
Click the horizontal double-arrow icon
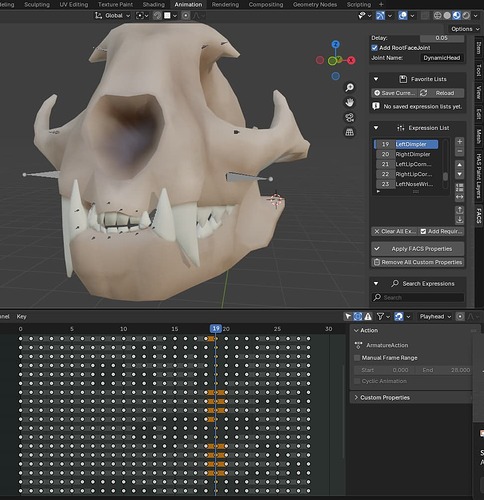pos(459,197)
